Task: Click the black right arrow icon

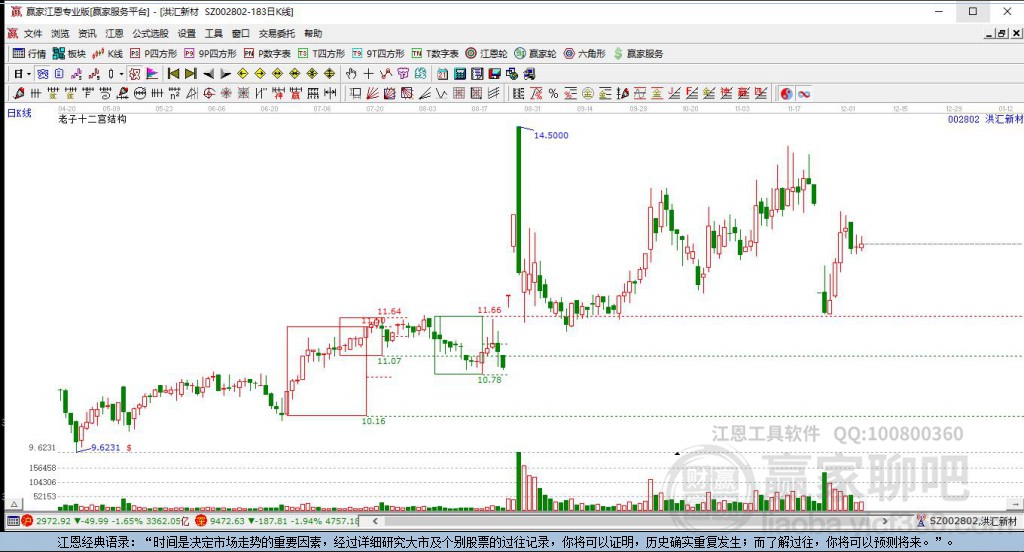Action: click(226, 74)
